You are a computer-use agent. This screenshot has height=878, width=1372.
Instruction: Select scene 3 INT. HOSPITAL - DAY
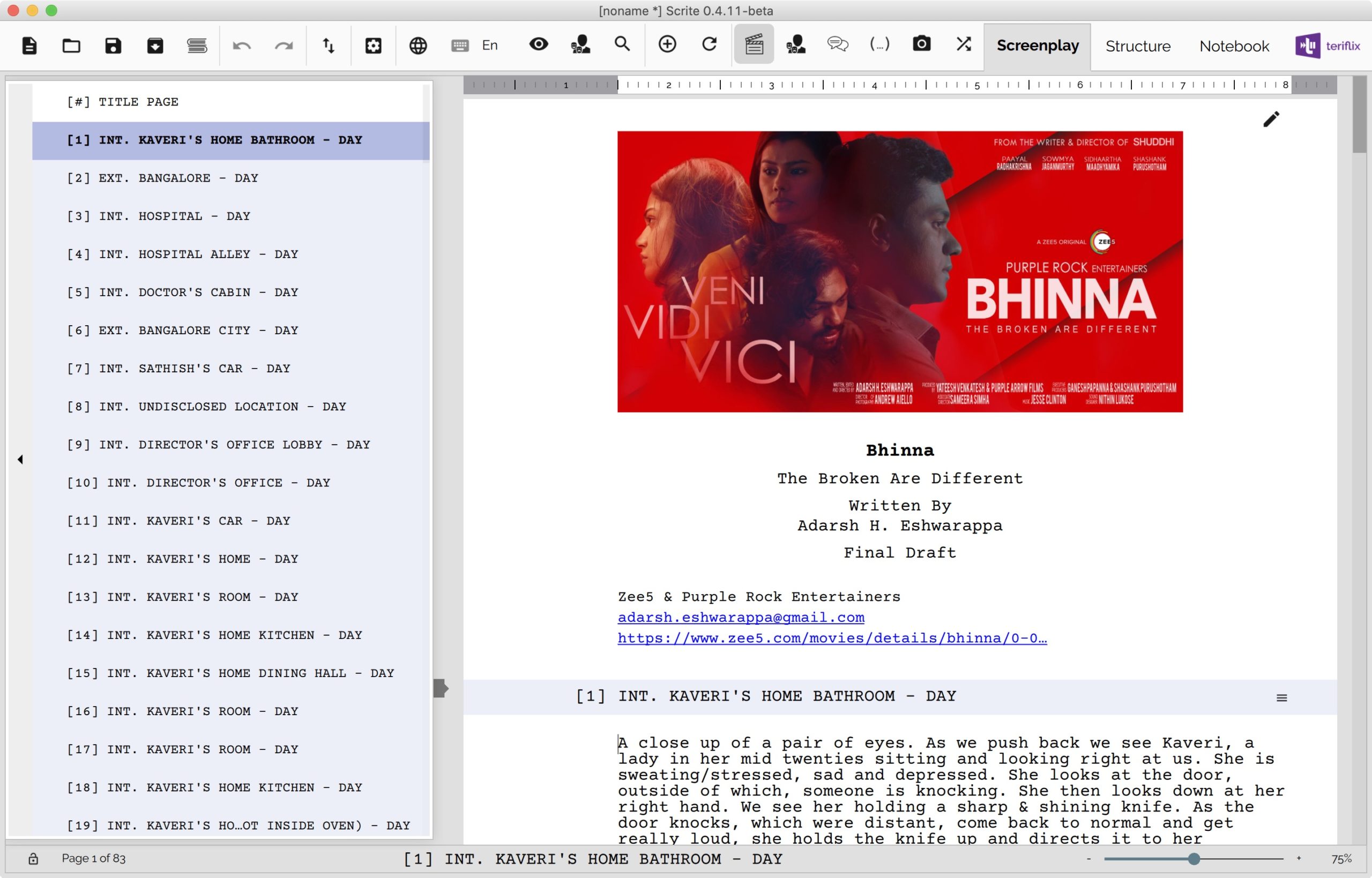(x=230, y=216)
